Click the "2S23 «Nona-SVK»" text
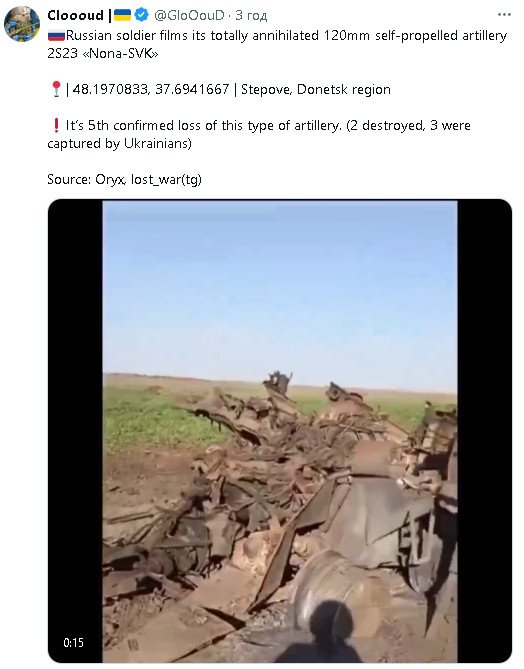524x669 pixels. click(103, 54)
